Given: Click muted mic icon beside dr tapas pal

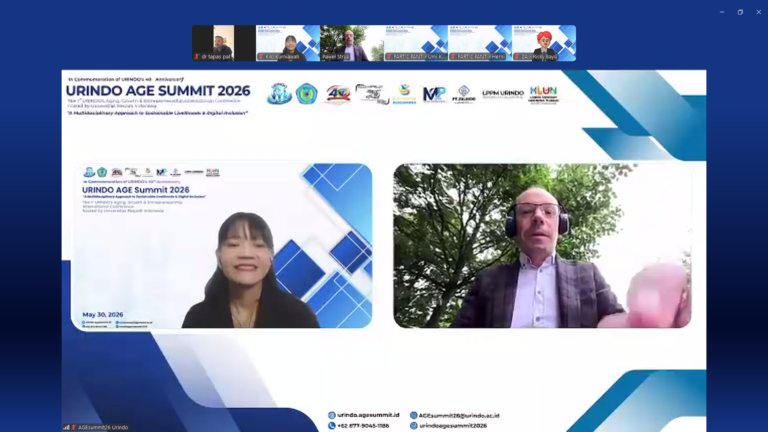Looking at the screenshot, I should click(x=197, y=57).
